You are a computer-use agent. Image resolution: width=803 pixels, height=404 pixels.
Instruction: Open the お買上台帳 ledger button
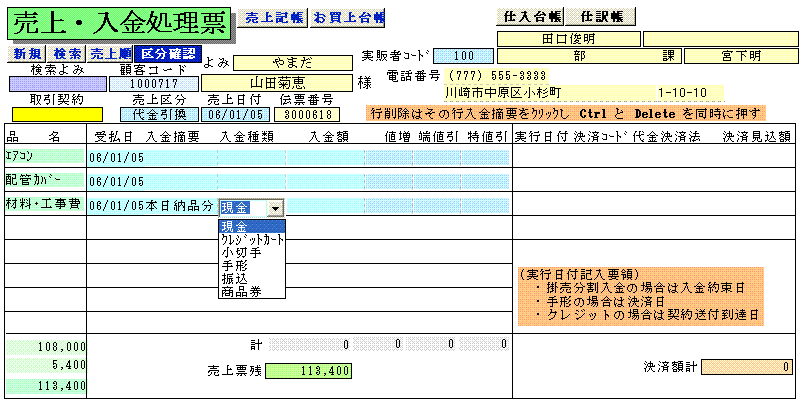pos(347,17)
